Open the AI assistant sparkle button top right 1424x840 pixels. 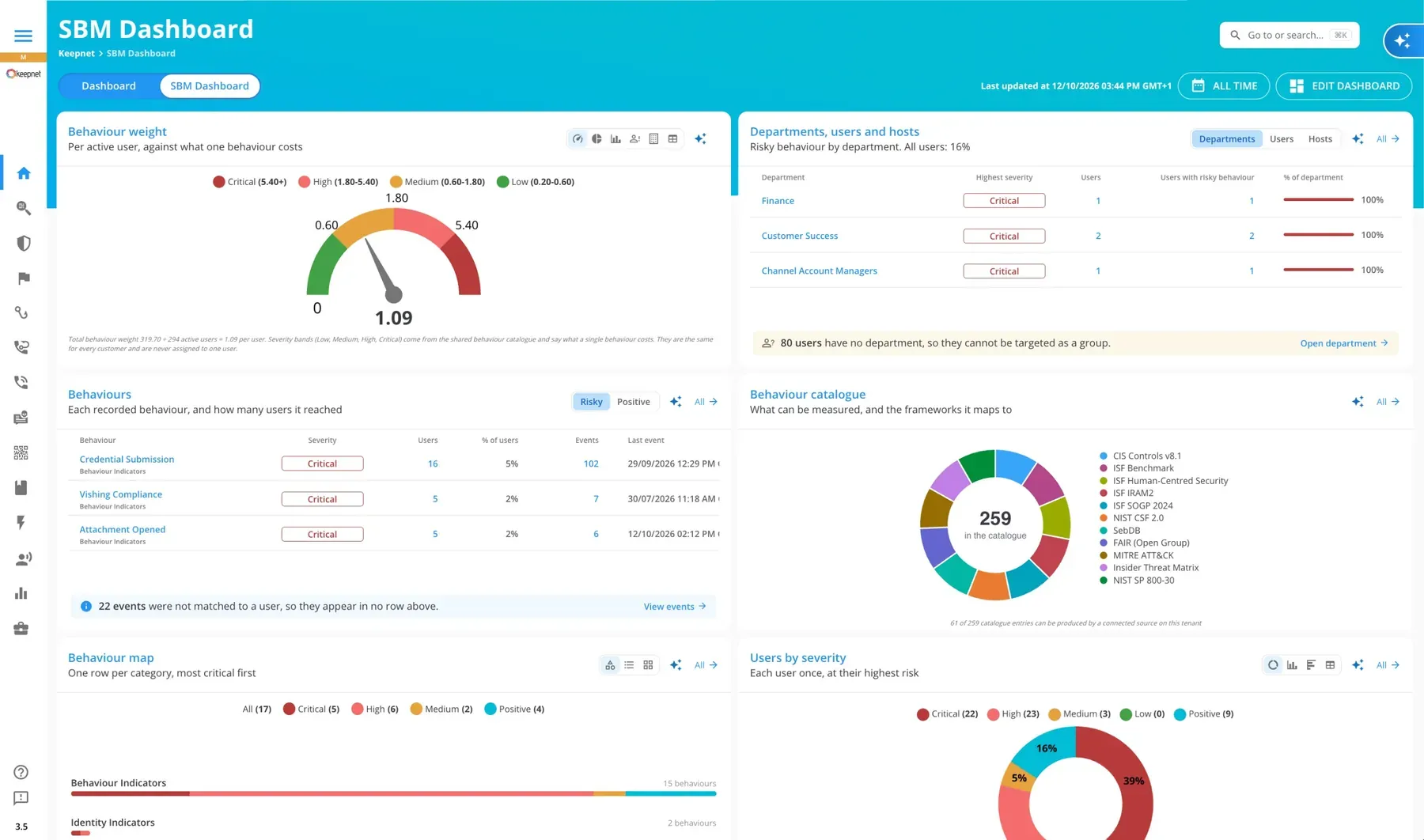[1403, 40]
